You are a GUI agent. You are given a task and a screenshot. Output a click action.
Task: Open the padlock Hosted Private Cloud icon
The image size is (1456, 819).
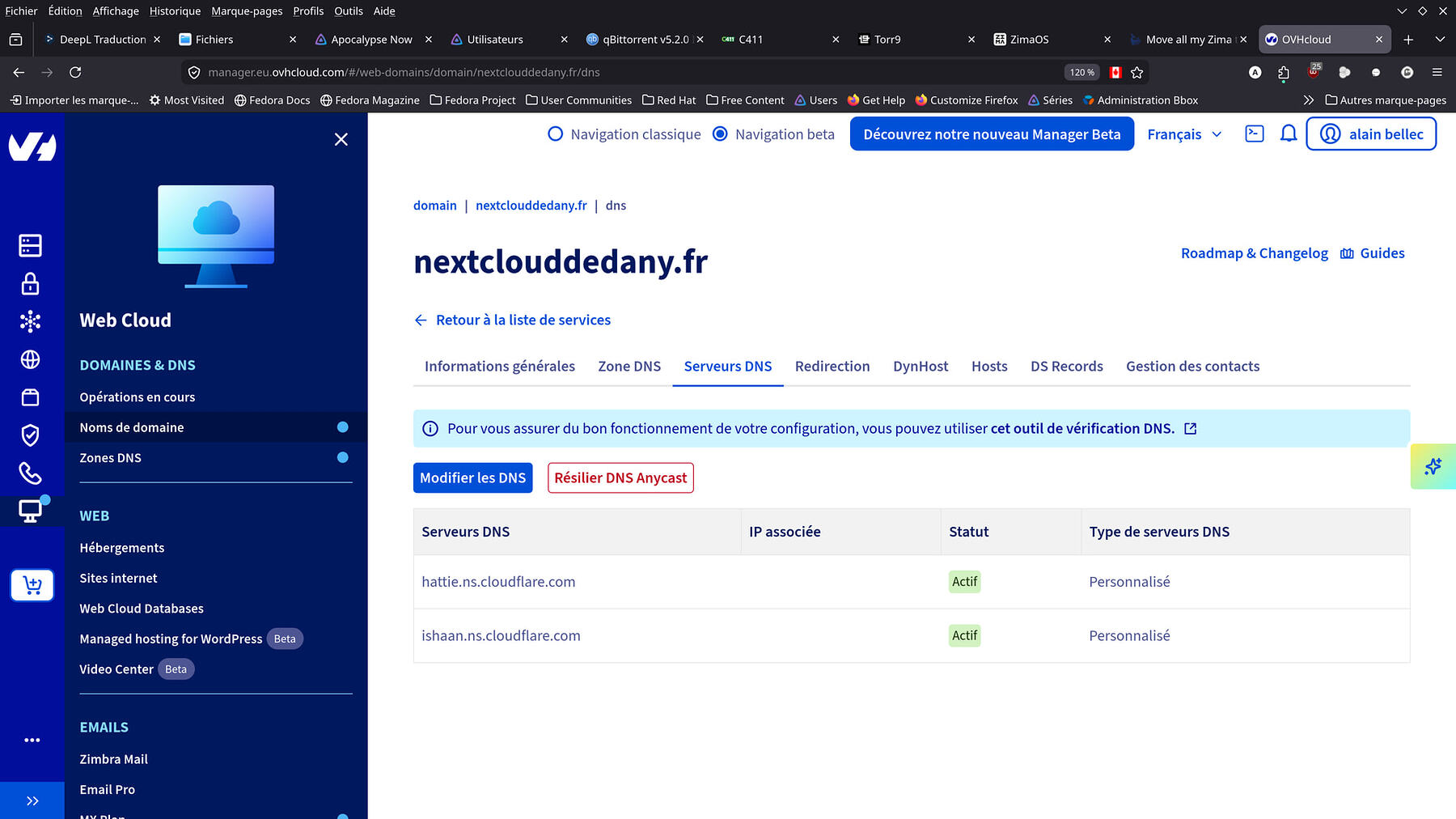click(x=31, y=283)
